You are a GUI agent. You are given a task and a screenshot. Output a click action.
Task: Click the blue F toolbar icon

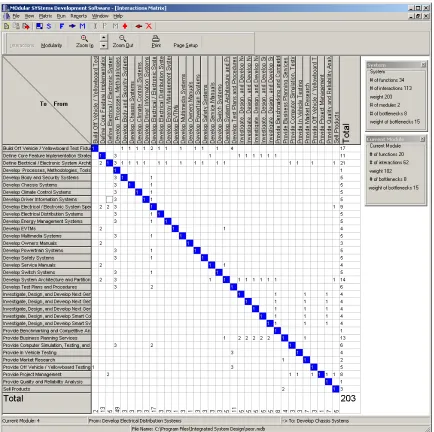coord(62,26)
